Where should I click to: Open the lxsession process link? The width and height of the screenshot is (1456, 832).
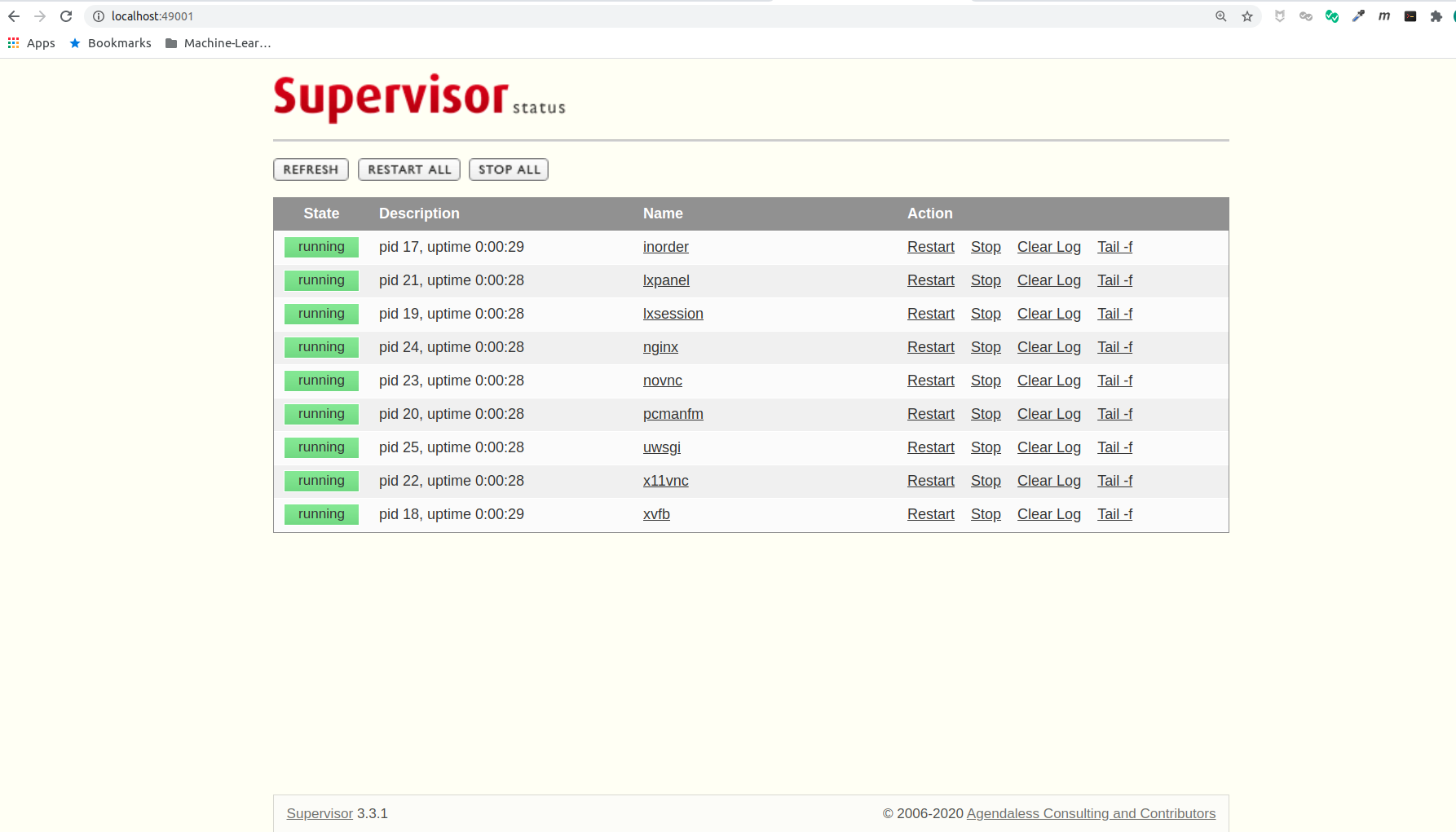673,314
